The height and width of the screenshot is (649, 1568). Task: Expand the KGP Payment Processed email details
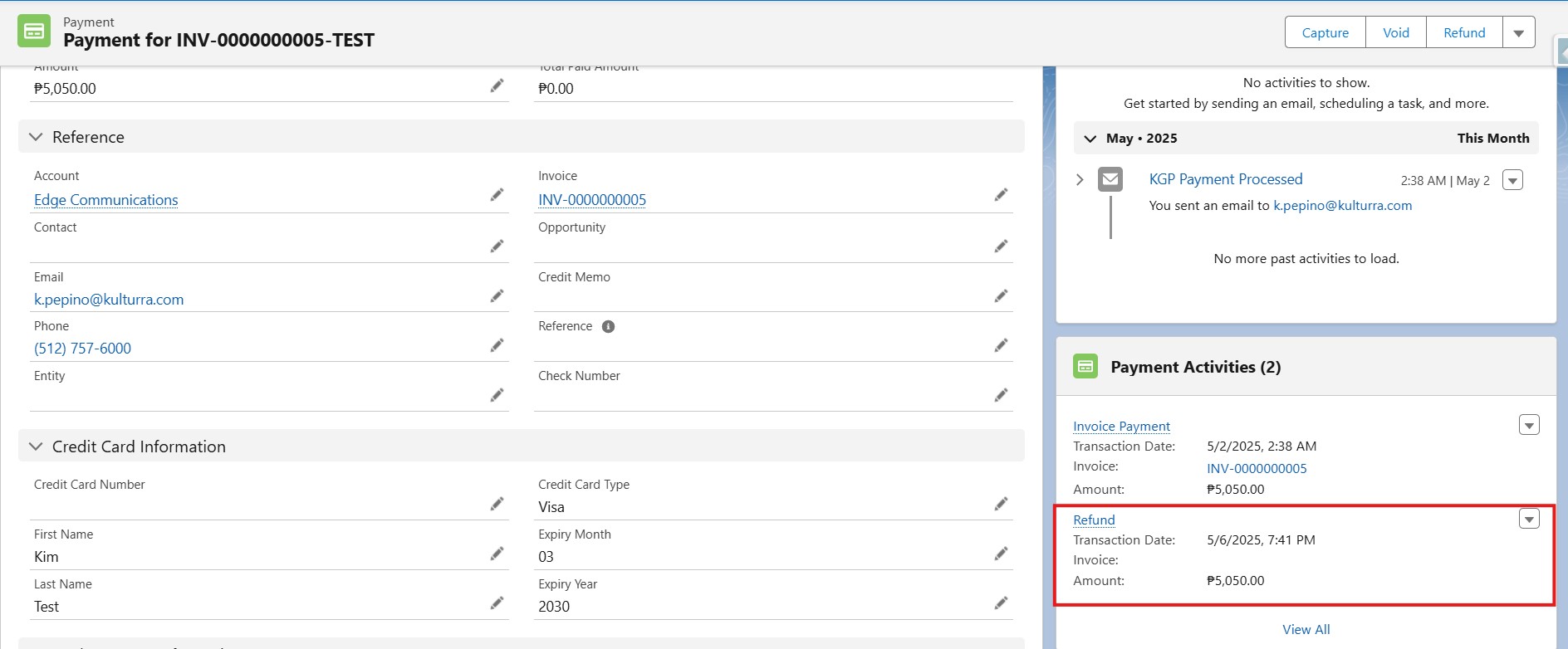click(1080, 179)
